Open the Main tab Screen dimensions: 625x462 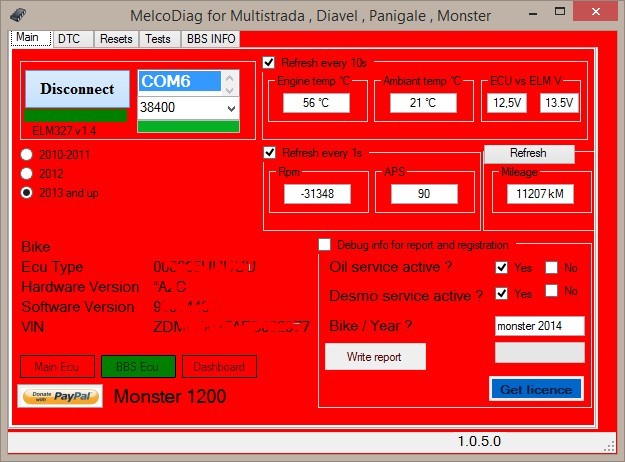point(31,38)
